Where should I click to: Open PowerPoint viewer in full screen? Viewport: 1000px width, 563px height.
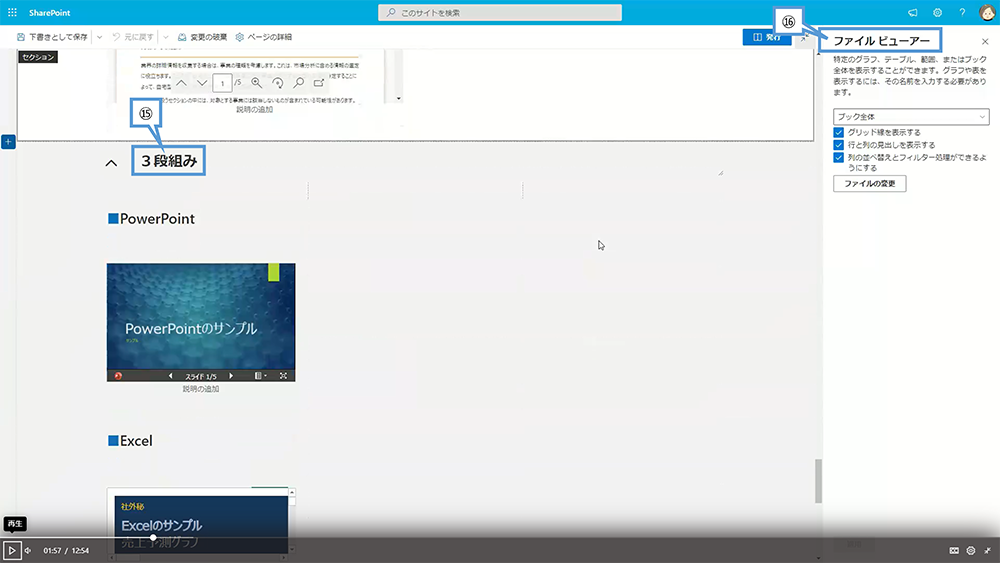point(283,376)
